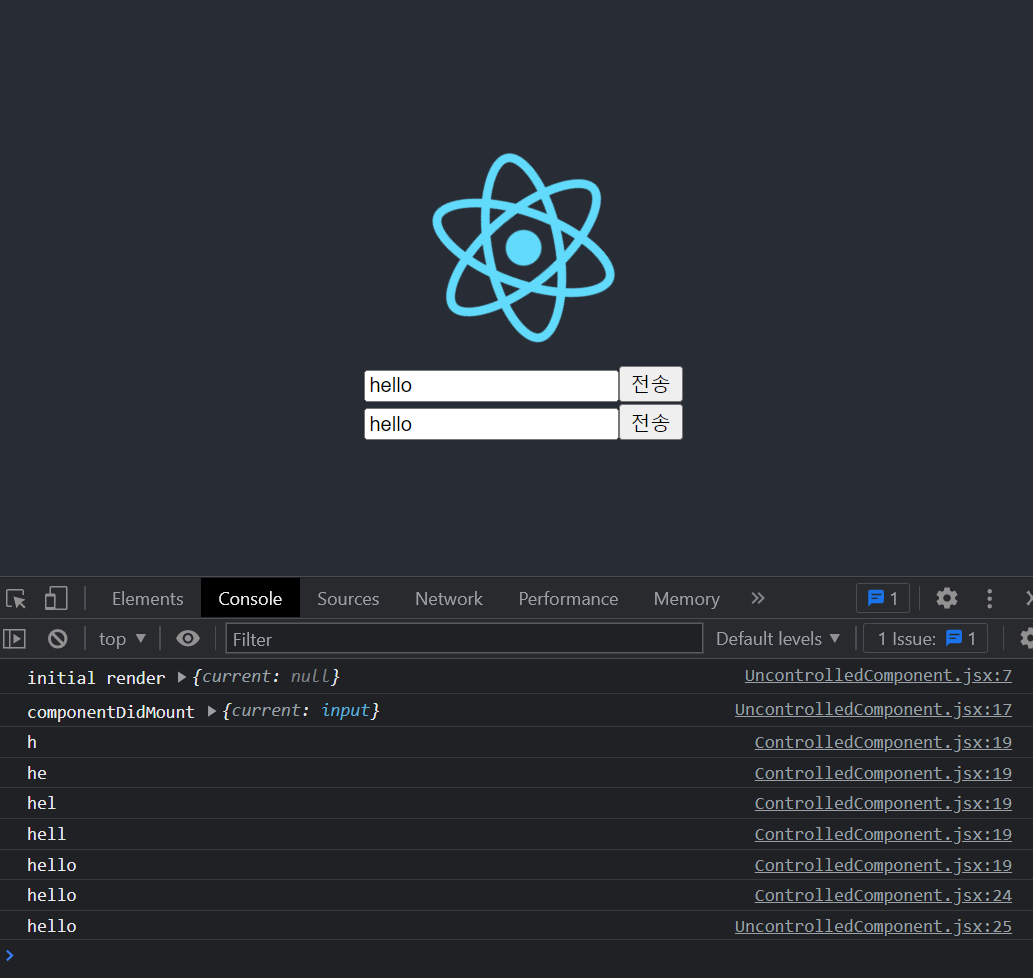Image resolution: width=1033 pixels, height=978 pixels.
Task: Toggle the device toolbar icon
Action: [56, 599]
